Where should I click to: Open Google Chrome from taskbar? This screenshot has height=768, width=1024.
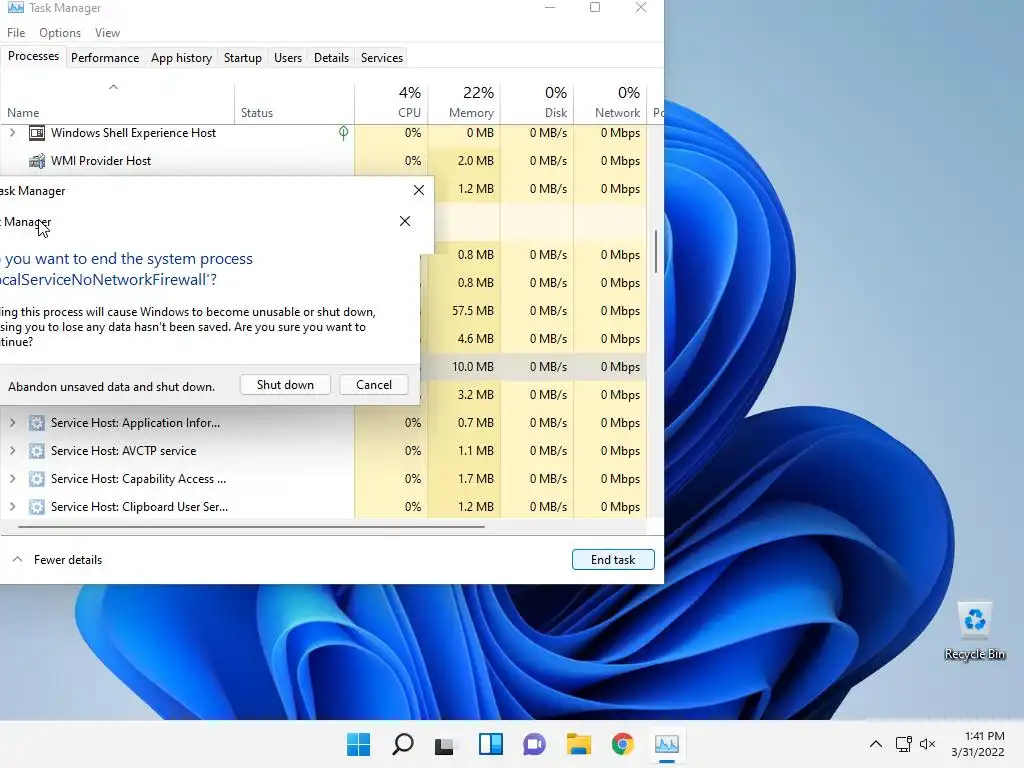click(622, 744)
